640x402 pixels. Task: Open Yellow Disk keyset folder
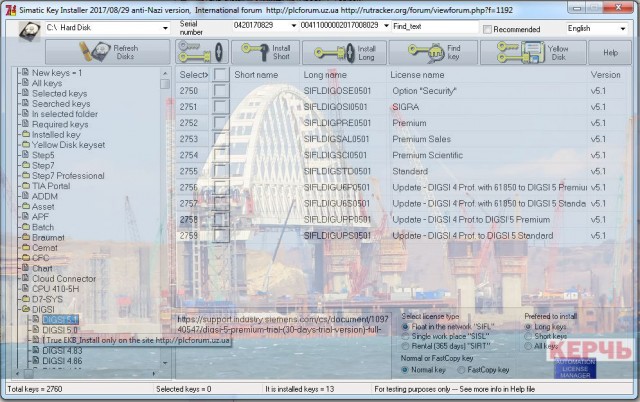(x=68, y=145)
